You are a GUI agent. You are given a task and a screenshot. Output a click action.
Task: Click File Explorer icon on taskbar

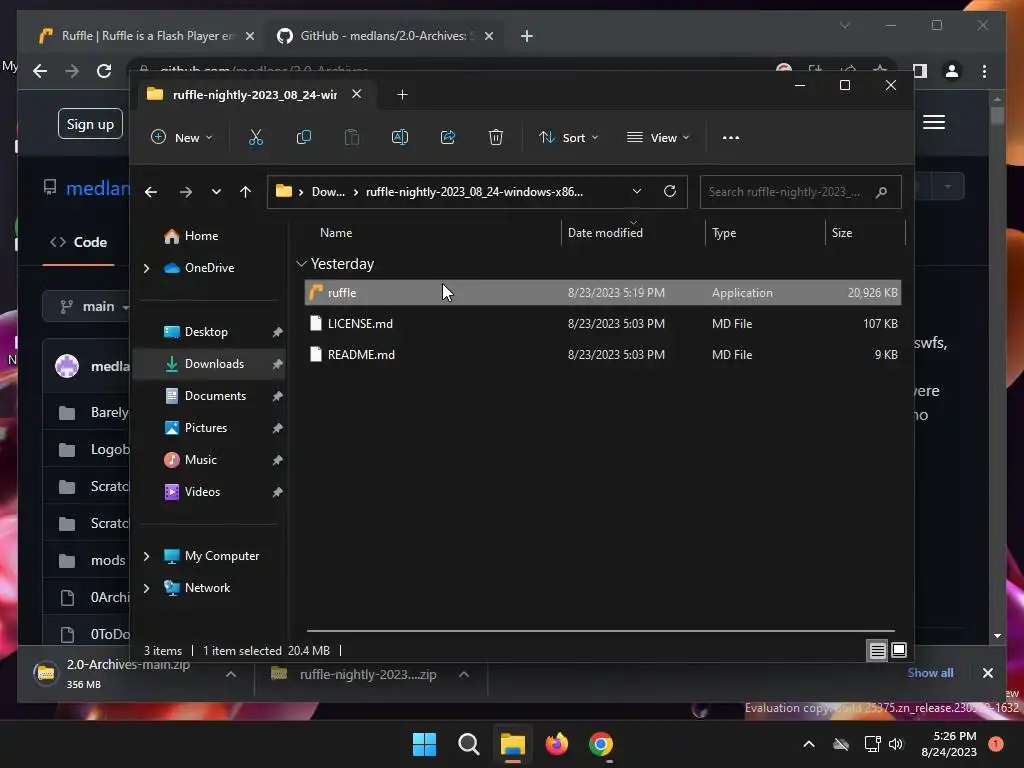click(x=513, y=744)
